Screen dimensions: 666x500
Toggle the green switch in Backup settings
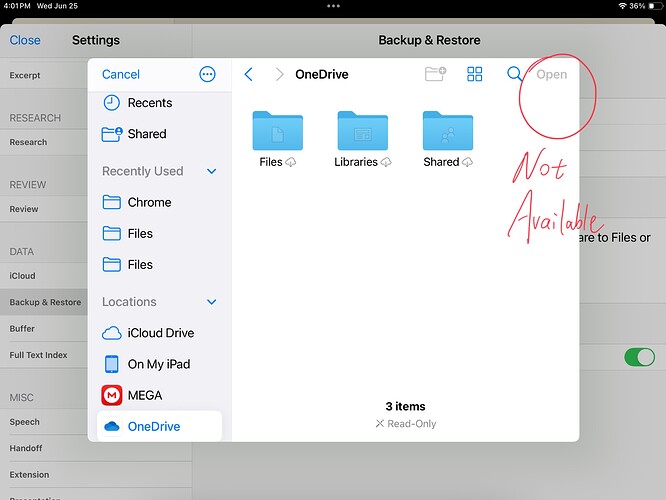[x=639, y=357]
